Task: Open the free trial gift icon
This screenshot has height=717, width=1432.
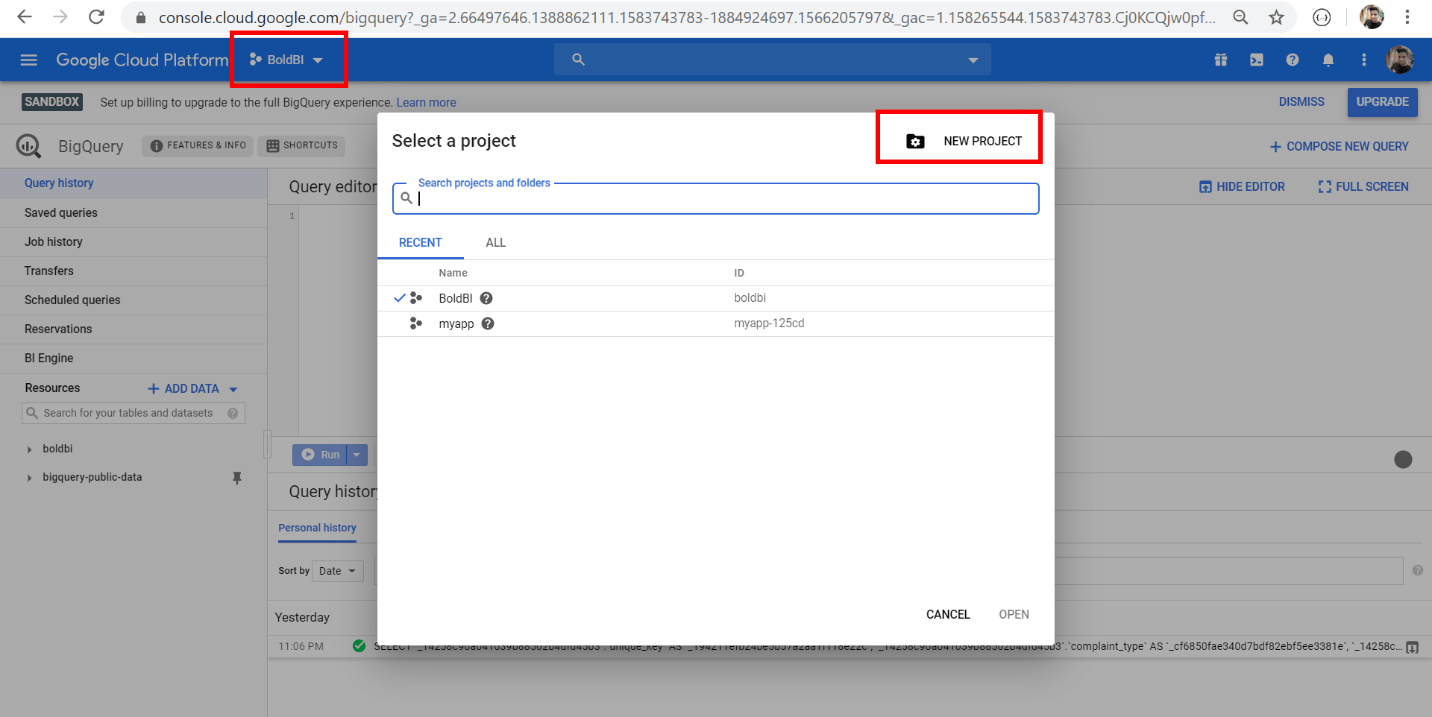Action: [1220, 60]
